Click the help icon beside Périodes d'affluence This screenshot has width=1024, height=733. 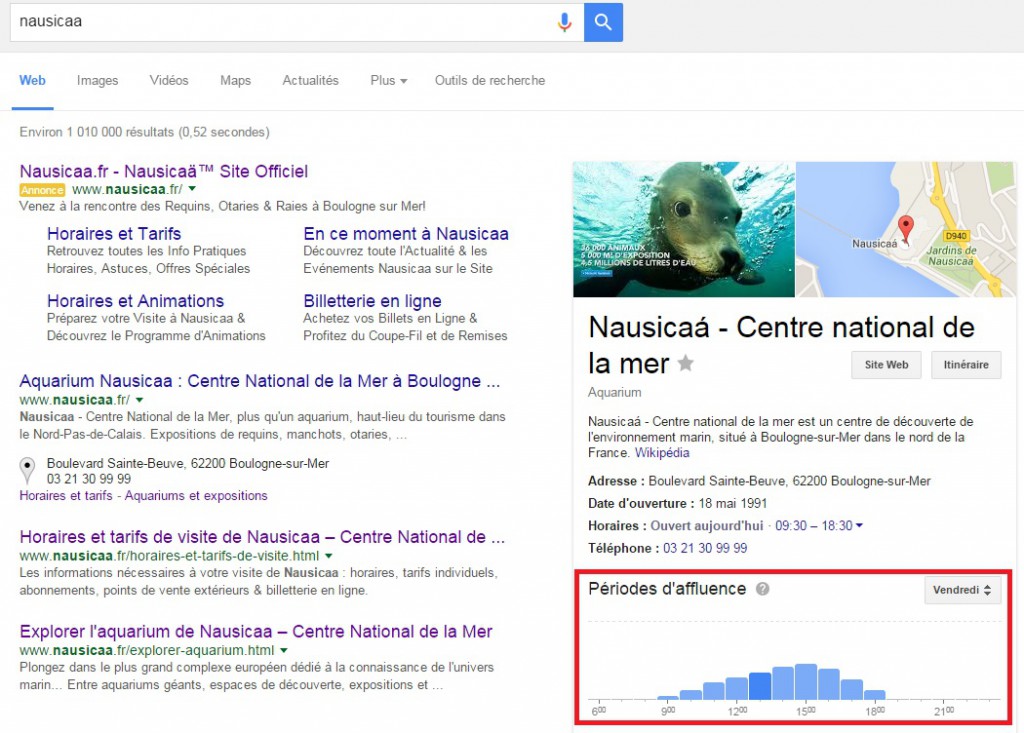[762, 589]
